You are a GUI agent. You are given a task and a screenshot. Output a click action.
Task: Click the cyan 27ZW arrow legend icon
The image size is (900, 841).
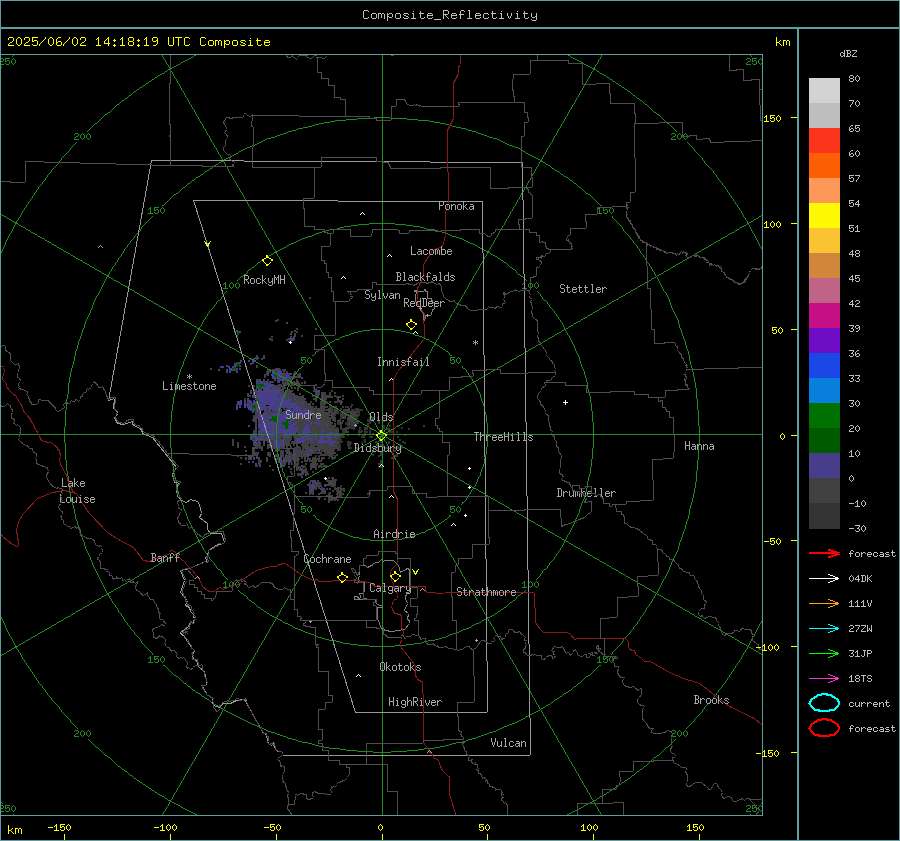tap(824, 629)
